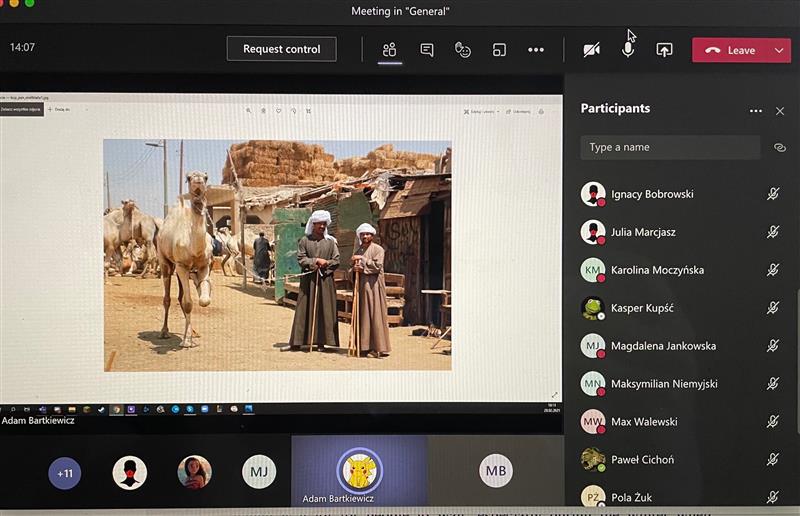Toggle the camera on or off
The height and width of the screenshot is (516, 800).
coord(592,49)
